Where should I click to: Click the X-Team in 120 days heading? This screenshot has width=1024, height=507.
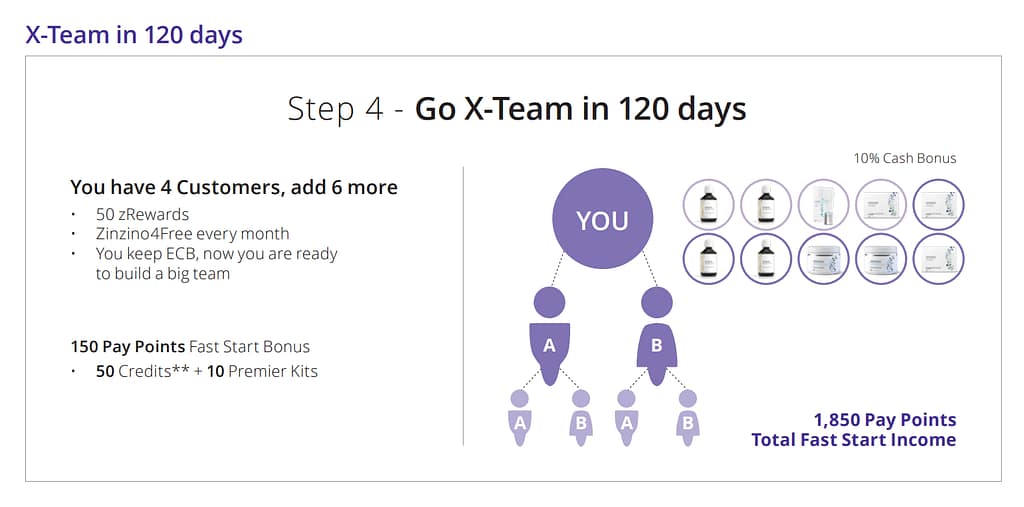[134, 35]
